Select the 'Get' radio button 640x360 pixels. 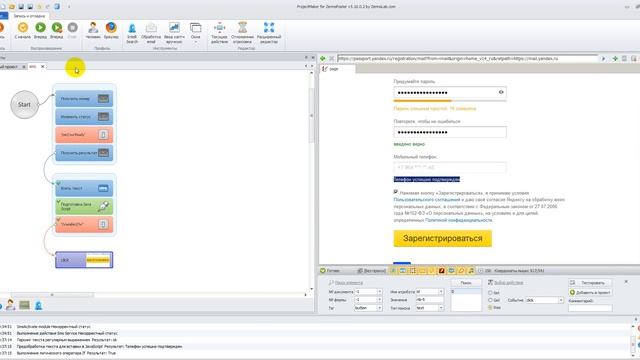pyautogui.click(x=491, y=293)
